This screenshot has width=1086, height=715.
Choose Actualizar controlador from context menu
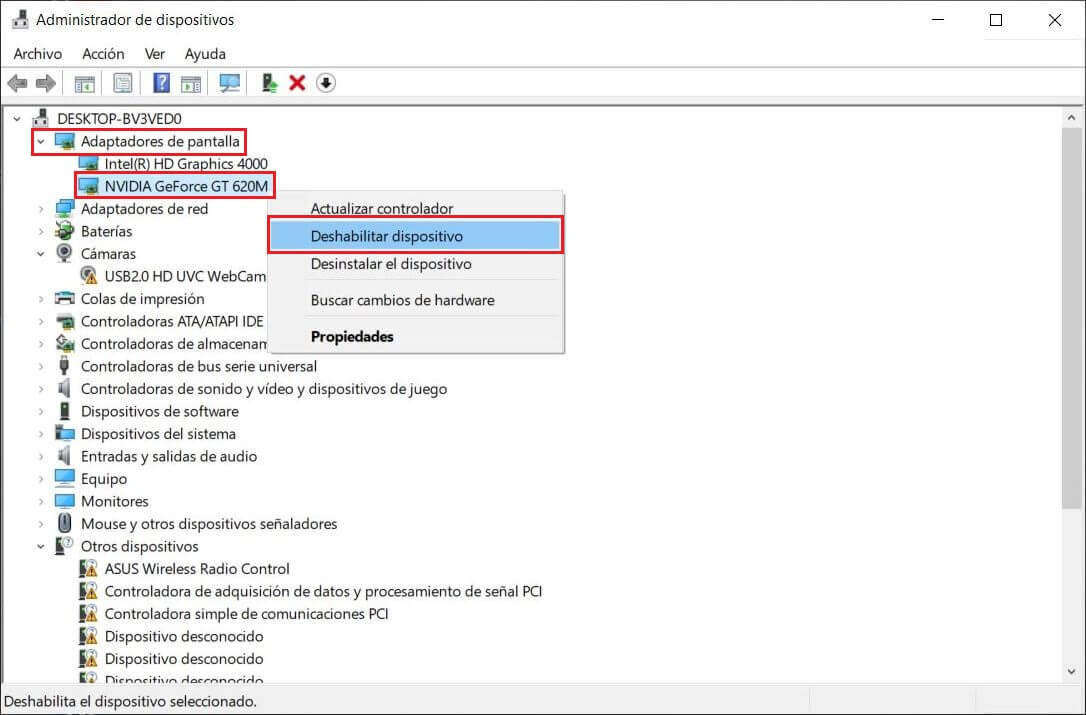[x=416, y=209]
